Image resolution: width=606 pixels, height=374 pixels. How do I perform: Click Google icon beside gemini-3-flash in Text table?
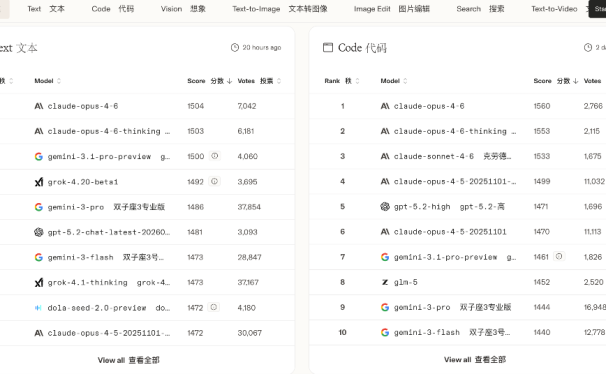39,257
